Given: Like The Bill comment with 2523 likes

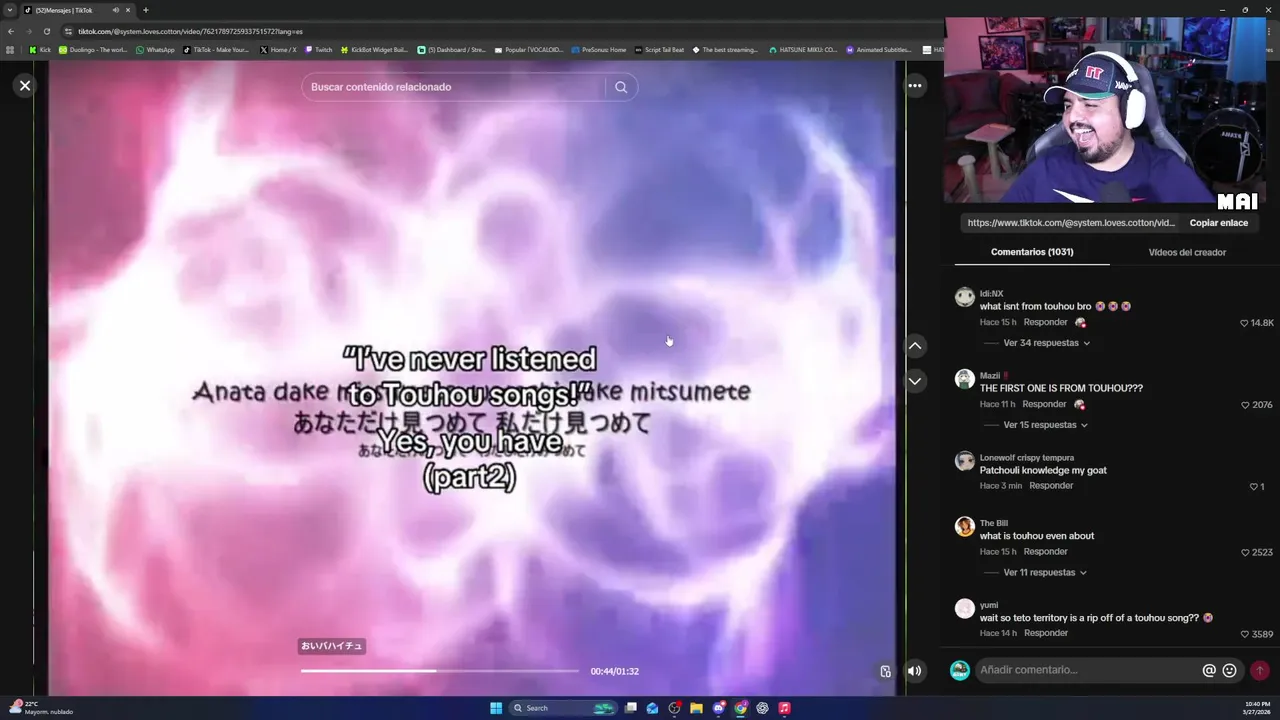Looking at the screenshot, I should [x=1245, y=553].
